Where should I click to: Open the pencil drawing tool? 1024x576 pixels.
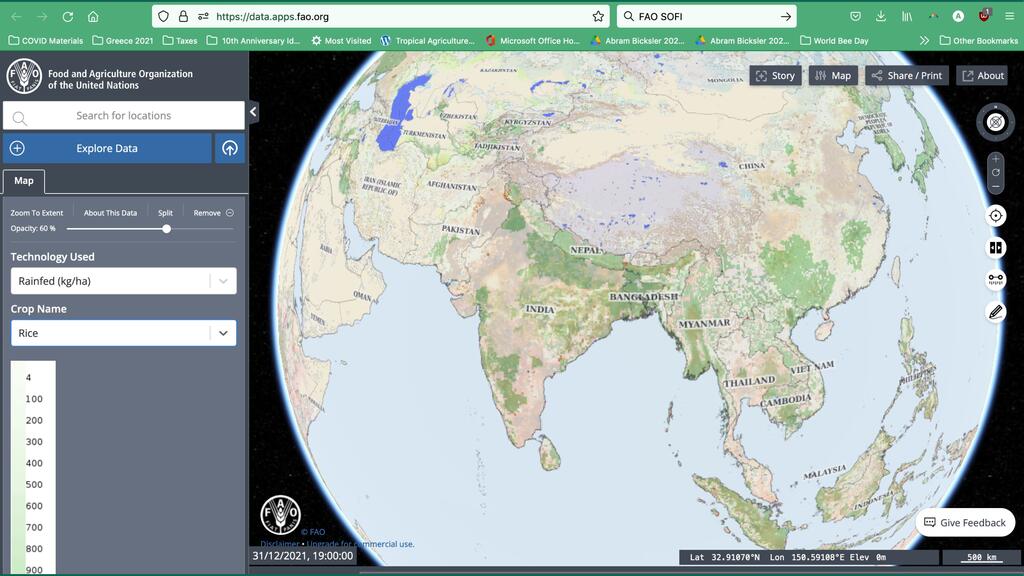tap(995, 312)
